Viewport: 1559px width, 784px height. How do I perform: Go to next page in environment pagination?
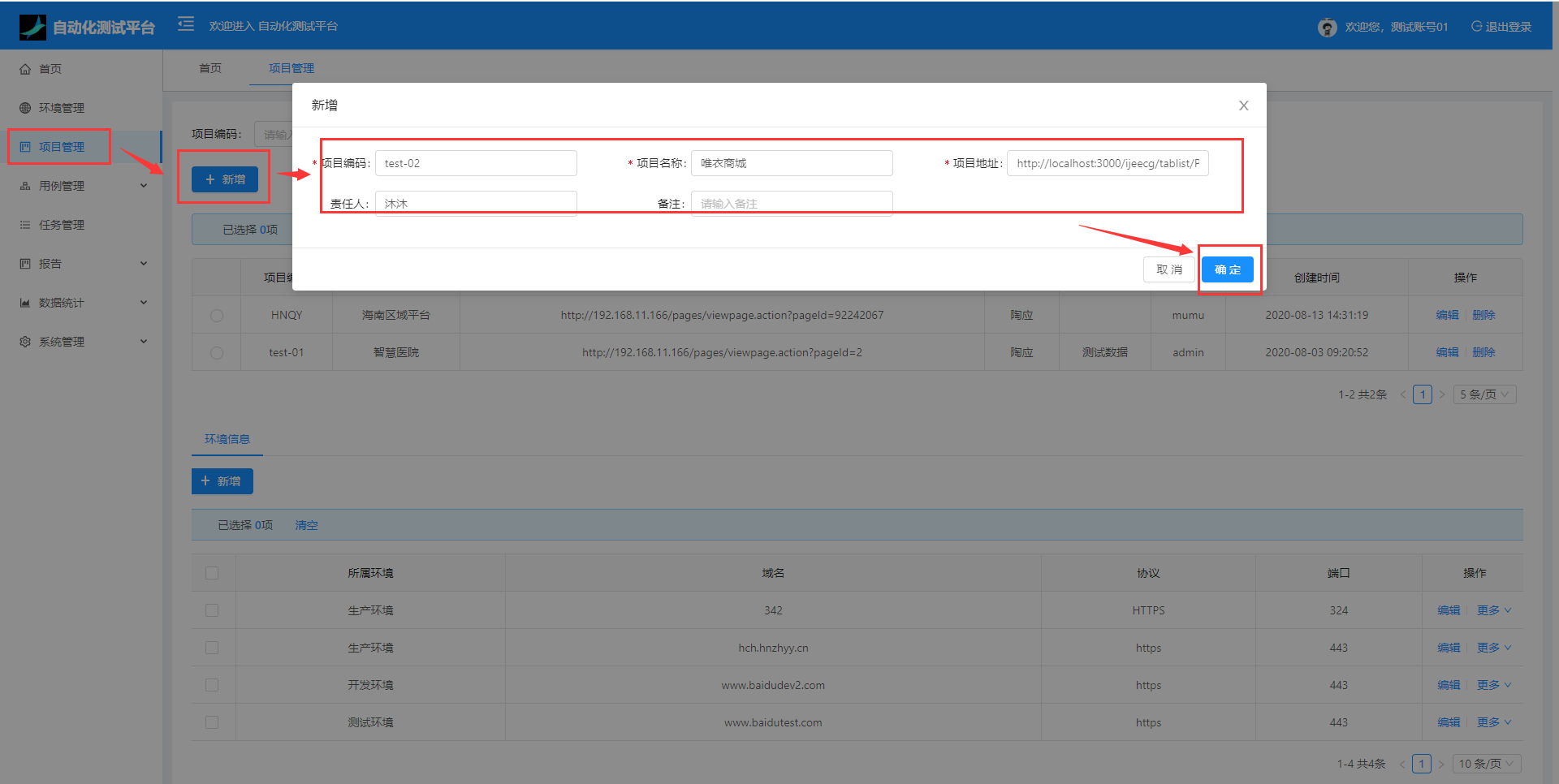1441,764
